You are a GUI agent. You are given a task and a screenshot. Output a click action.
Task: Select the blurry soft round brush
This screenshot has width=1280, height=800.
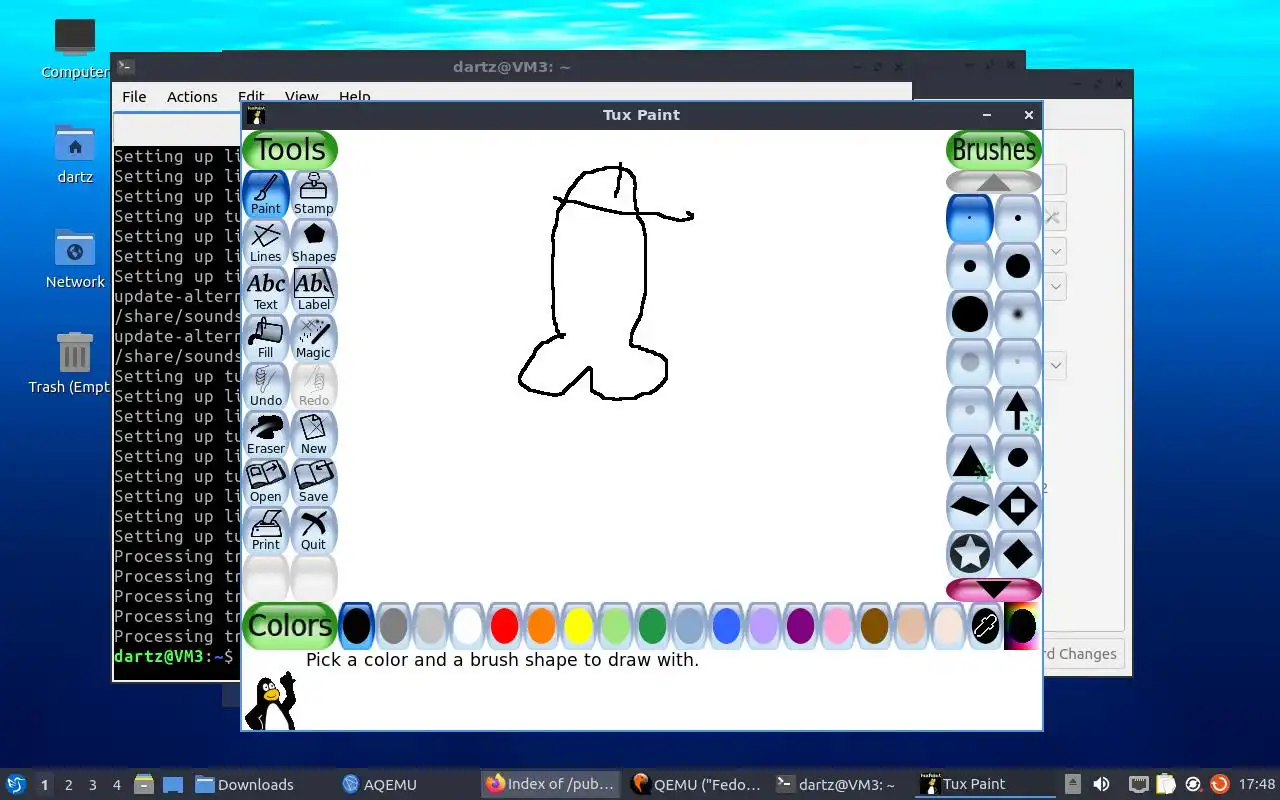pos(1018,314)
